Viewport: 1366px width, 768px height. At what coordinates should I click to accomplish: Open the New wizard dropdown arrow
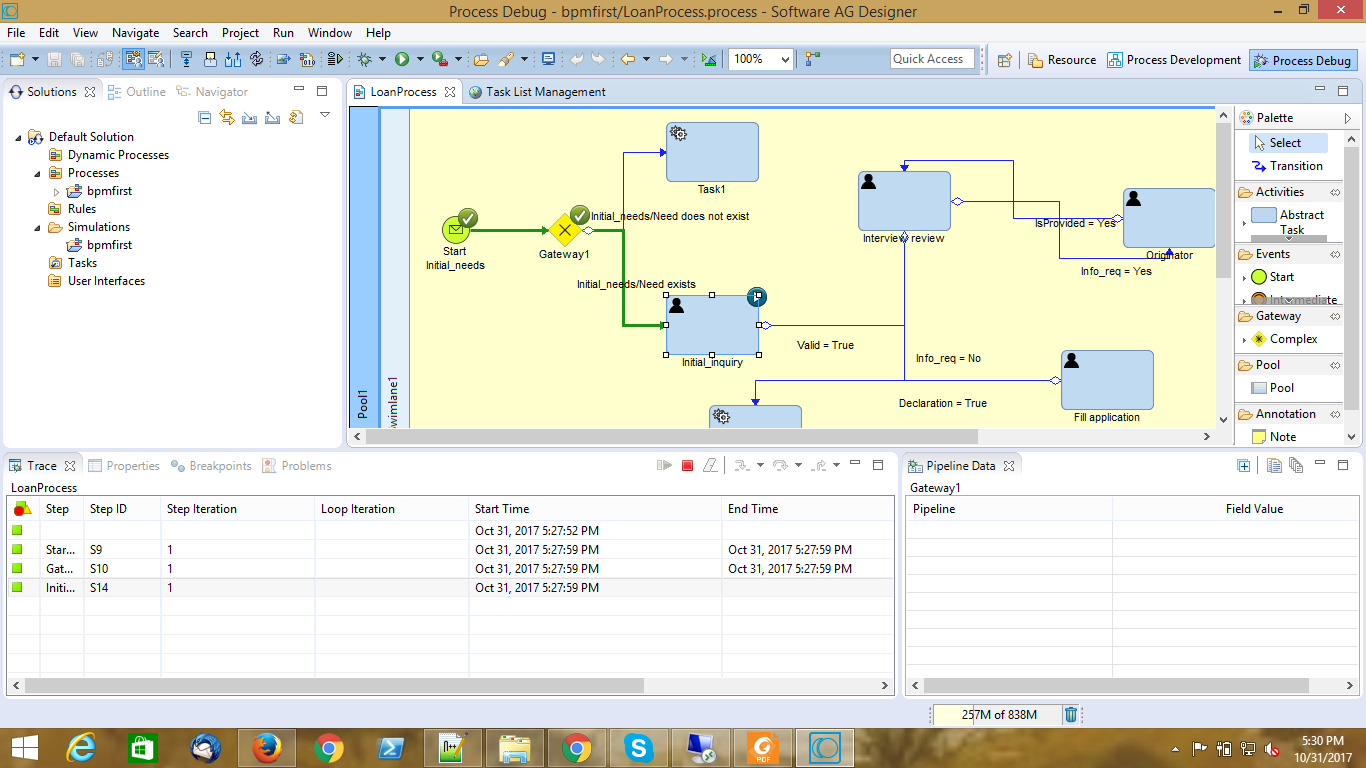coord(34,60)
